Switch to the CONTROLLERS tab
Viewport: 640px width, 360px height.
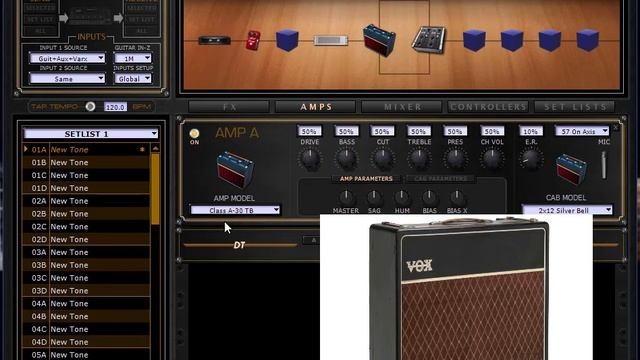pyautogui.click(x=488, y=107)
